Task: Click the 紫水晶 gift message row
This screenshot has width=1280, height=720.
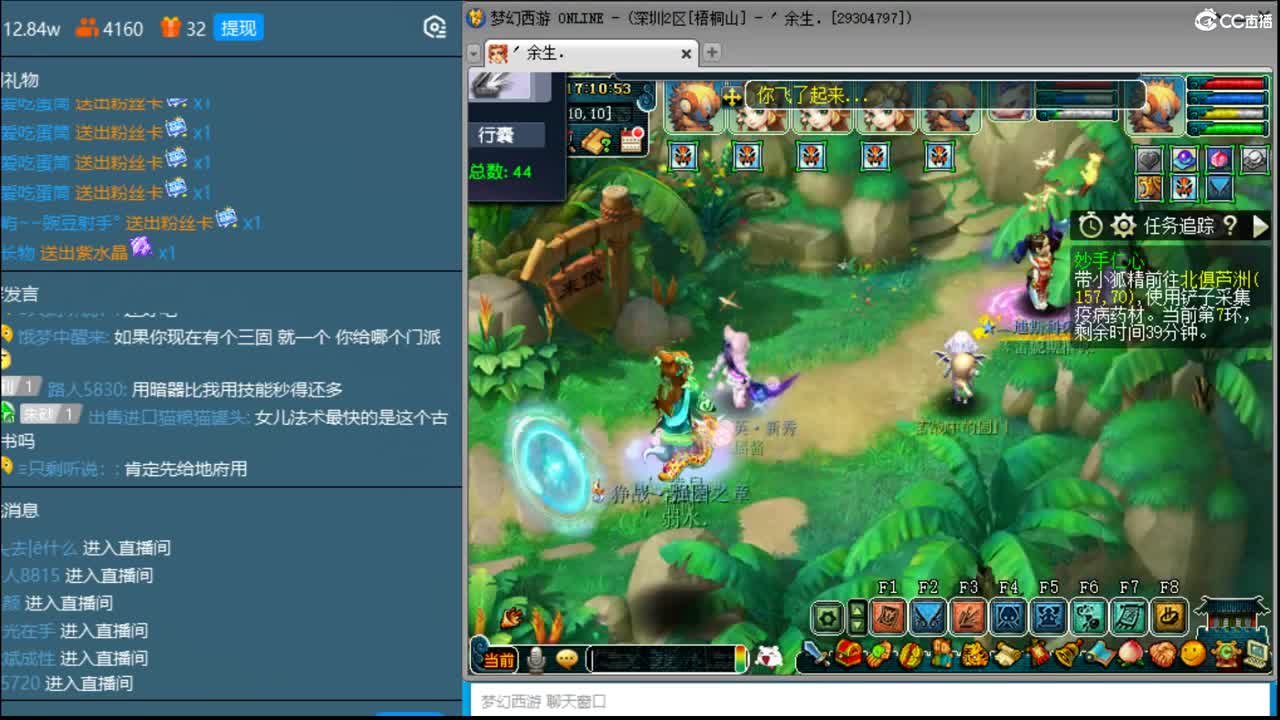Action: click(88, 251)
